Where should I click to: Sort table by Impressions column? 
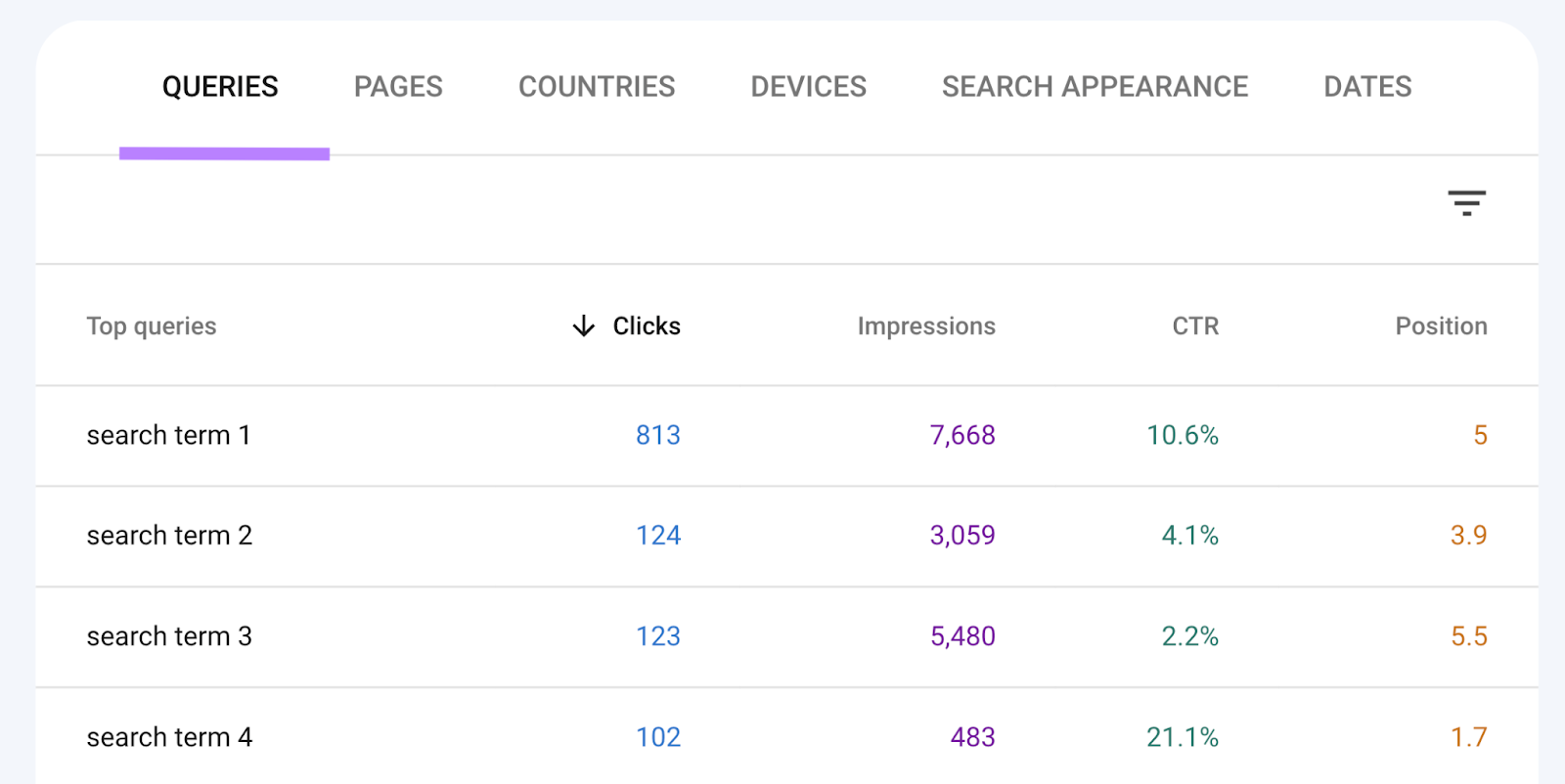[x=926, y=327]
